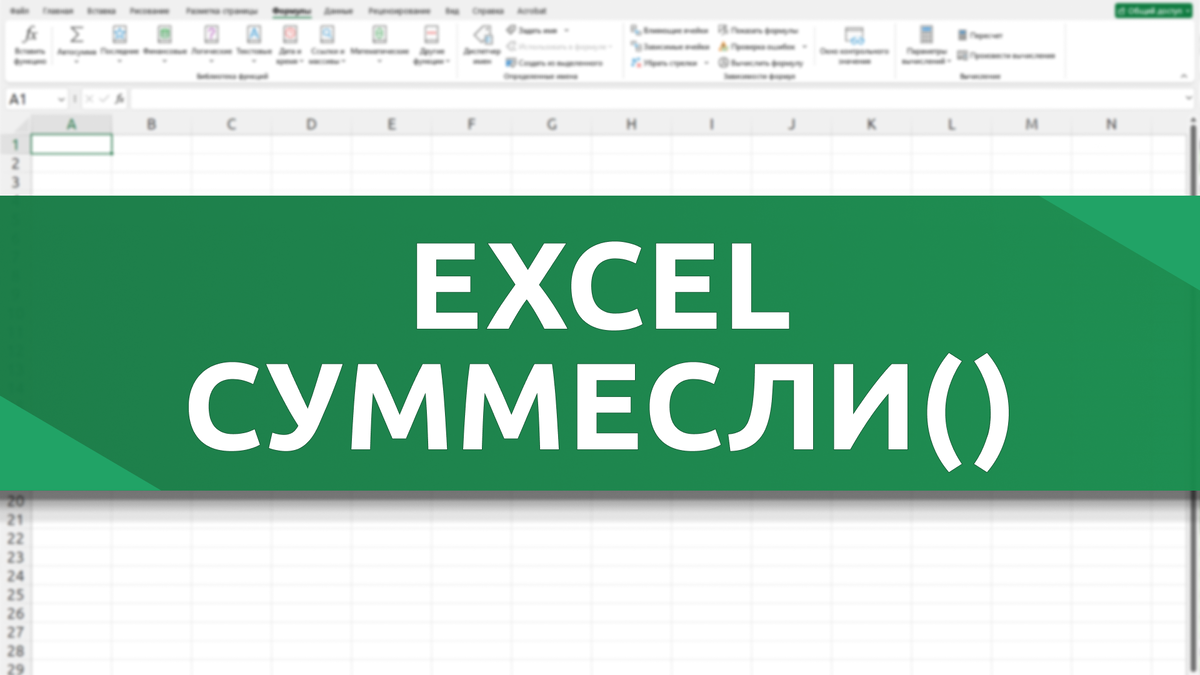Open the Financial functions icon

(x=164, y=34)
